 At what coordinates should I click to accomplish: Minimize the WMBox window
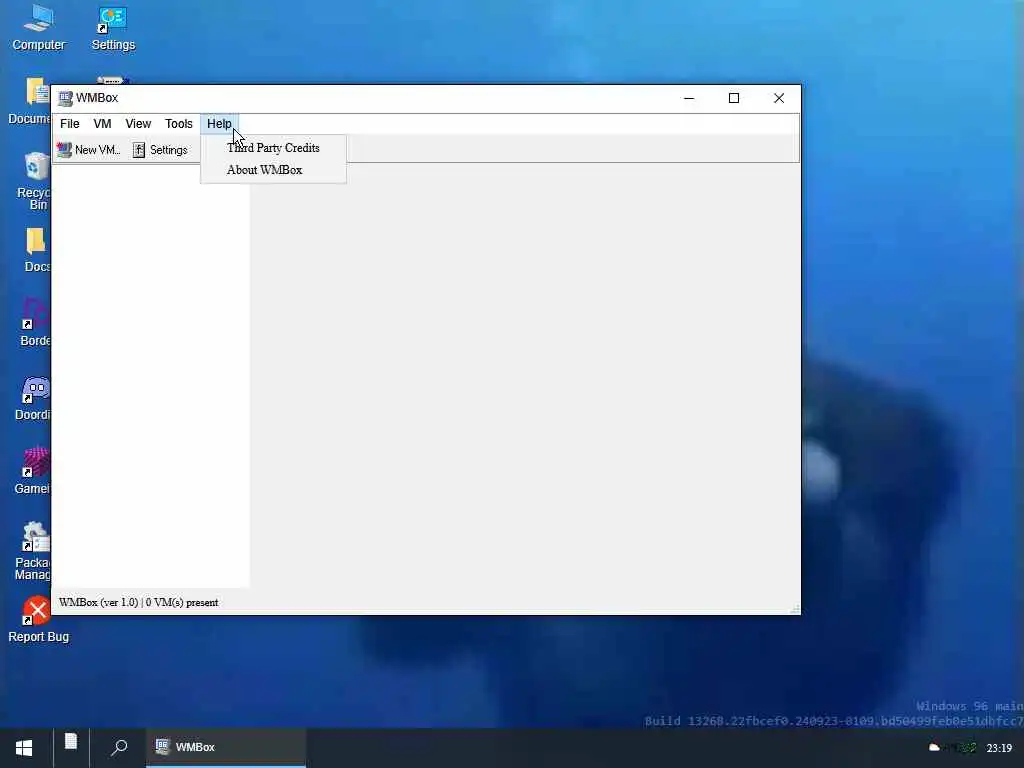689,98
